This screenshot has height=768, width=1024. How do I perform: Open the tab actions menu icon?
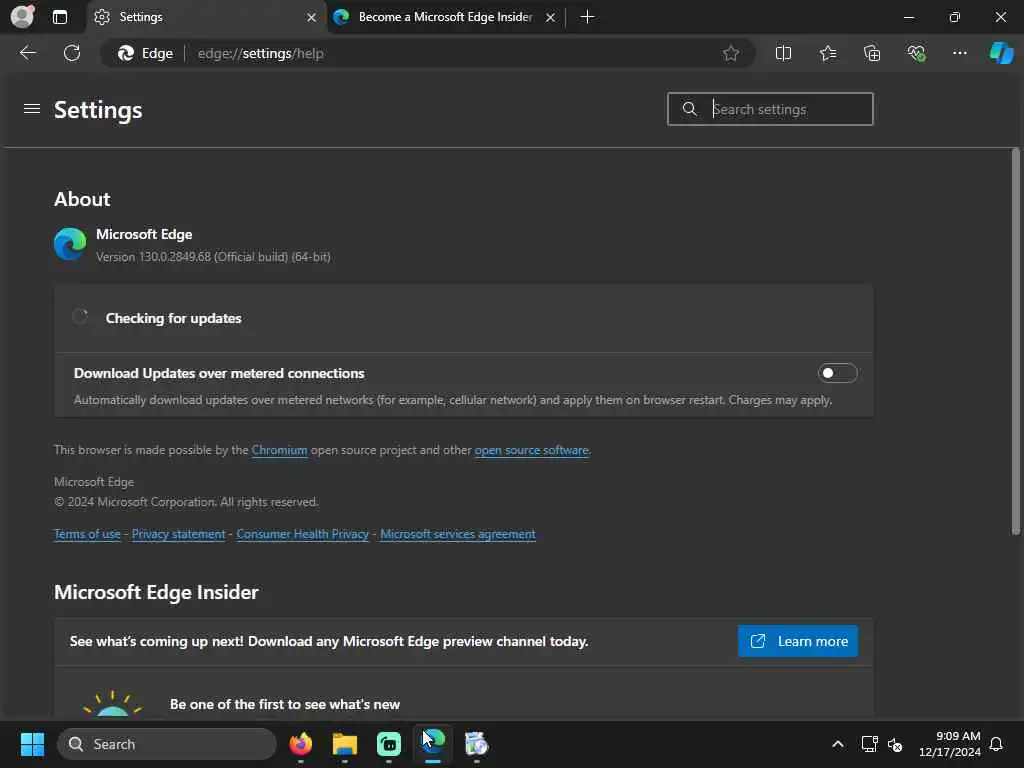[x=59, y=17]
